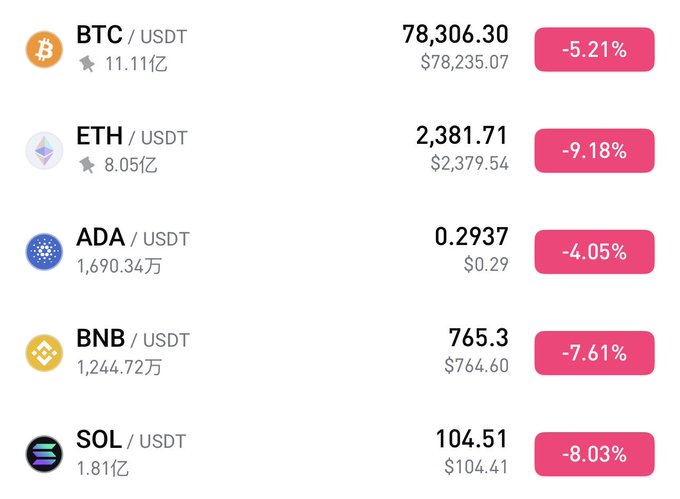Tap the BTC -5.21% change badge

click(594, 50)
